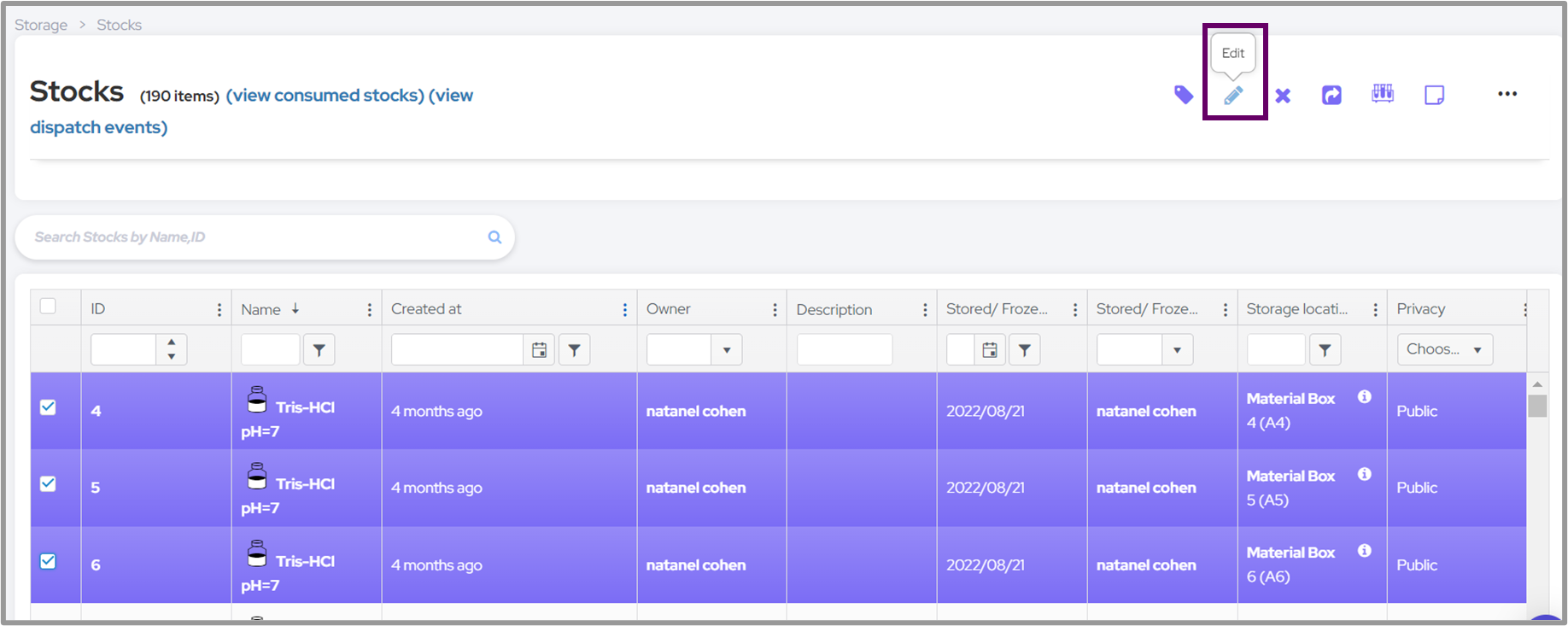The image size is (1568, 626).
Task: Go to Storage in the breadcrumb
Action: pyautogui.click(x=41, y=25)
